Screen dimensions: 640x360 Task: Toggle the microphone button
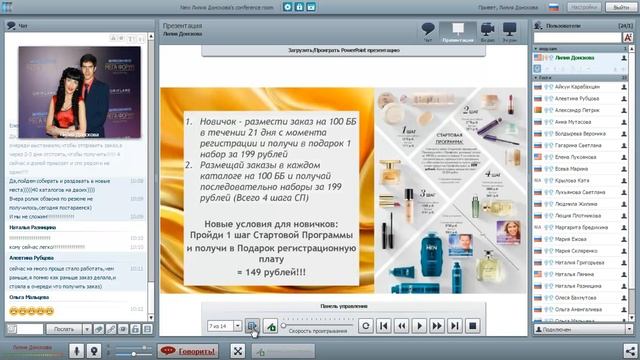pyautogui.click(x=76, y=351)
